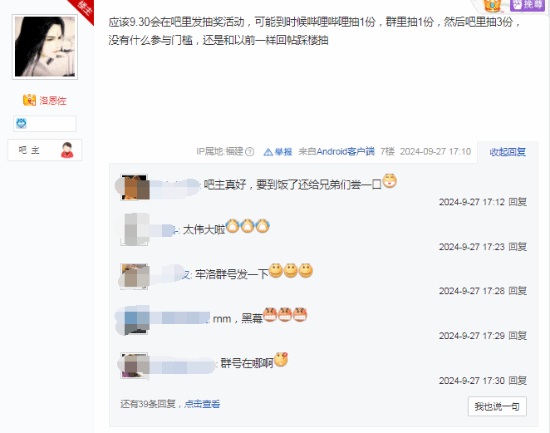Expand remaining replies via 点击查看
This screenshot has height=433, width=550.
(x=202, y=404)
